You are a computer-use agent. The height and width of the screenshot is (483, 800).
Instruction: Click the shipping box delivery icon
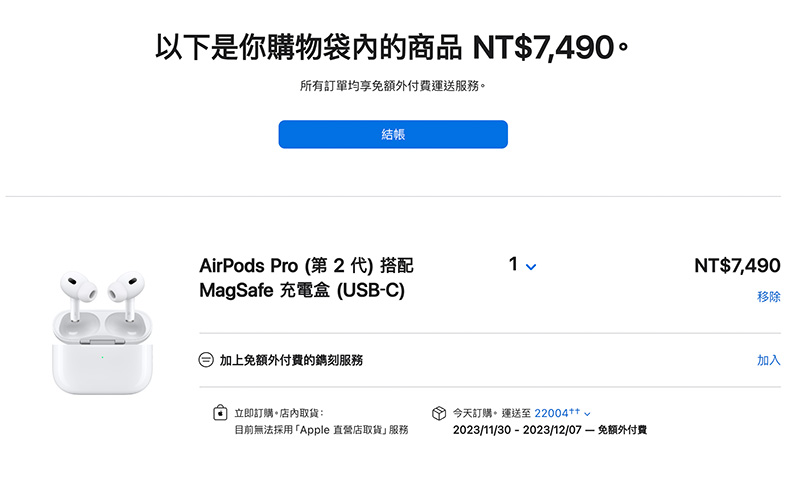(x=439, y=413)
